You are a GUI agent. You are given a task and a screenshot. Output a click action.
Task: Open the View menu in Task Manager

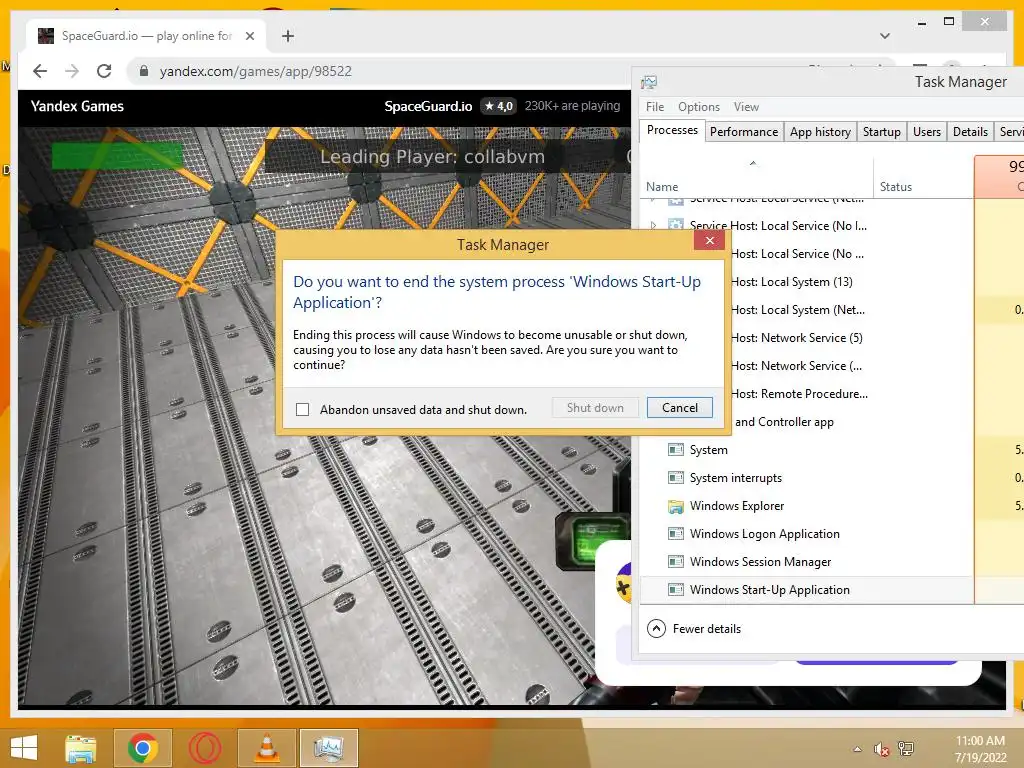pos(746,106)
